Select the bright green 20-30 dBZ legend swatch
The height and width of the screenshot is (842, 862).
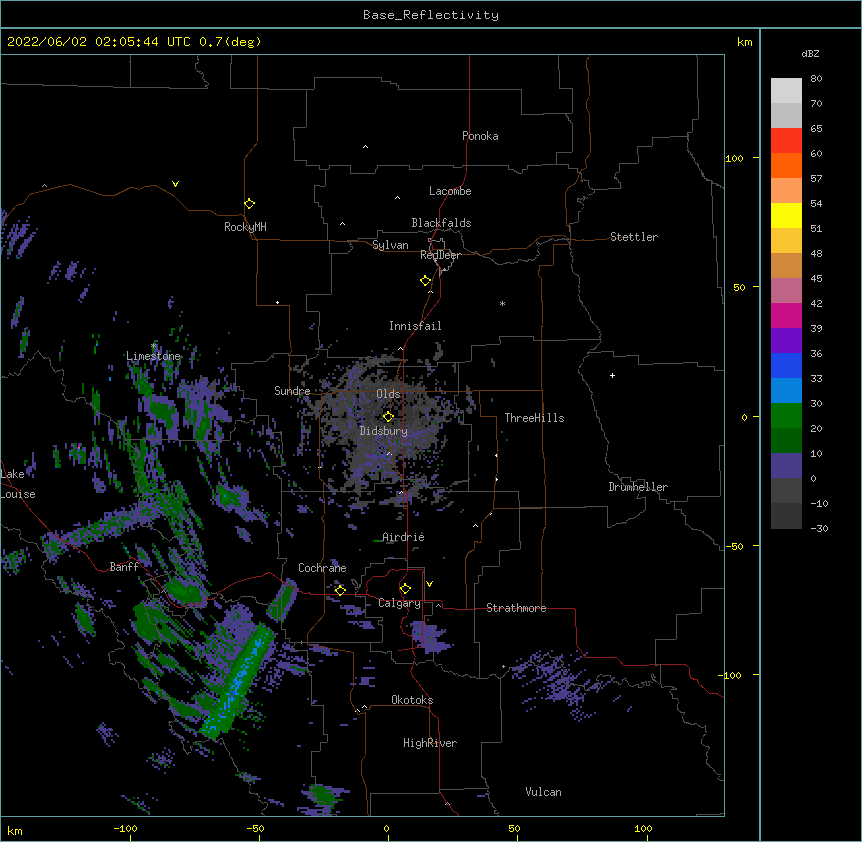(786, 416)
